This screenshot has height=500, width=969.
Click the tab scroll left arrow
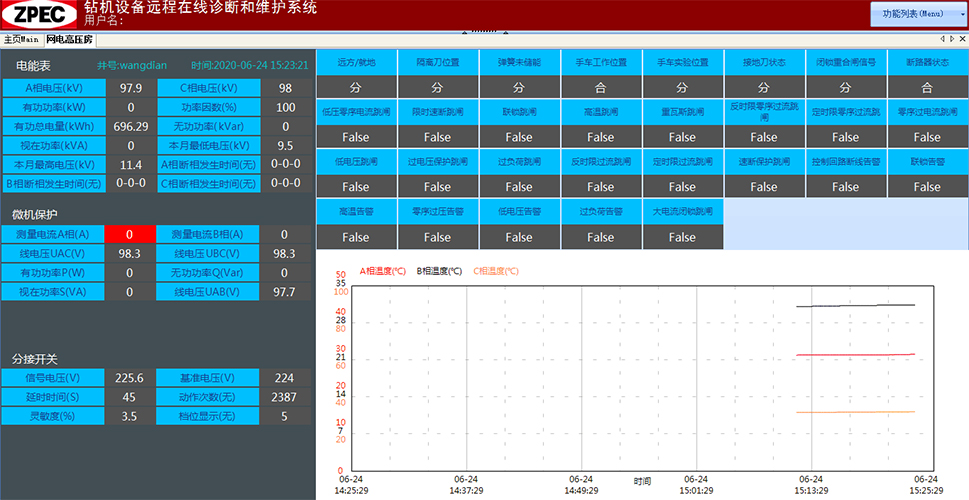coord(941,40)
